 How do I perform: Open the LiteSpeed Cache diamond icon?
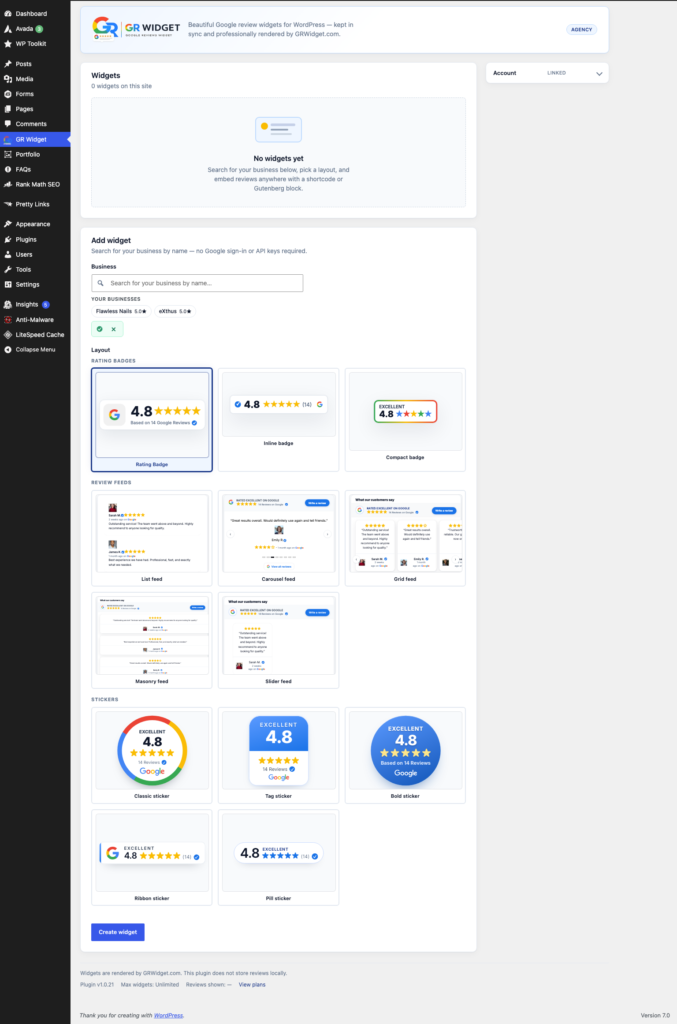click(8, 334)
